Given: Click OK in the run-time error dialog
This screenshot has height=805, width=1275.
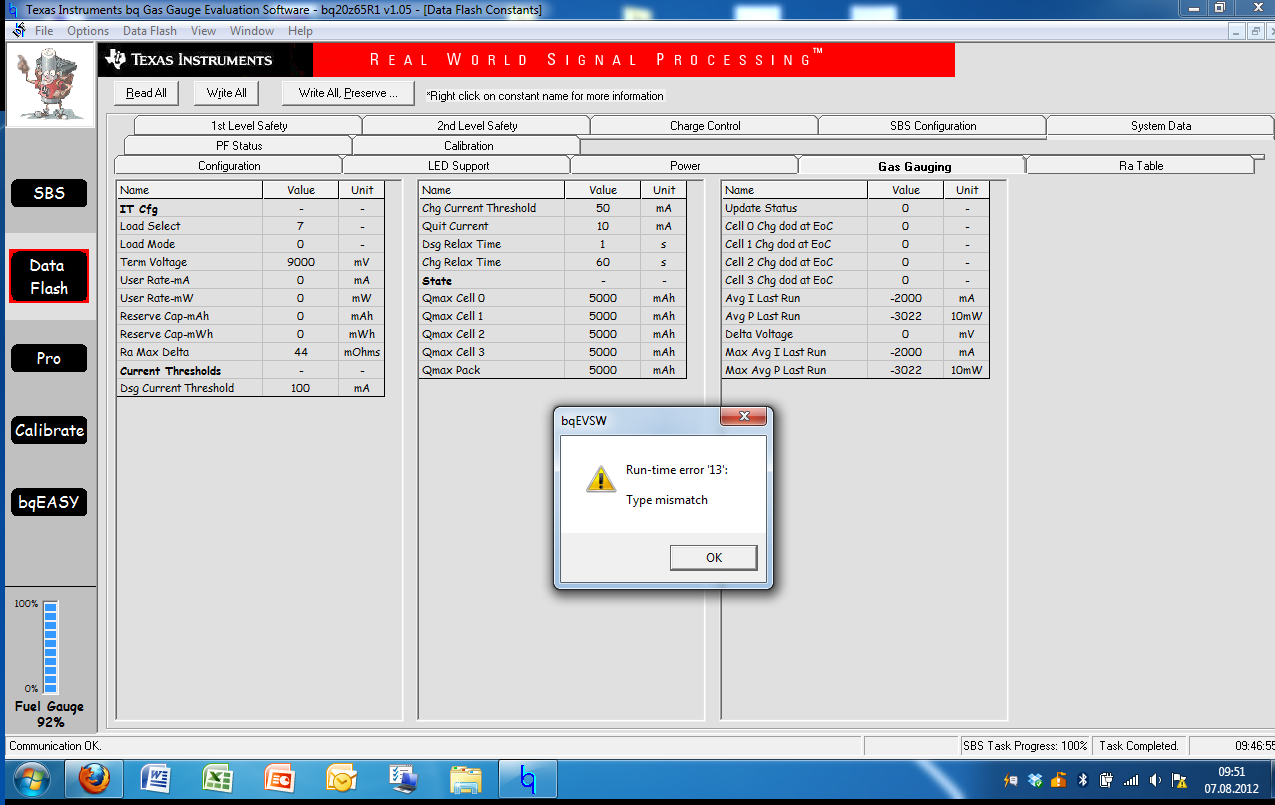Looking at the screenshot, I should [x=713, y=557].
